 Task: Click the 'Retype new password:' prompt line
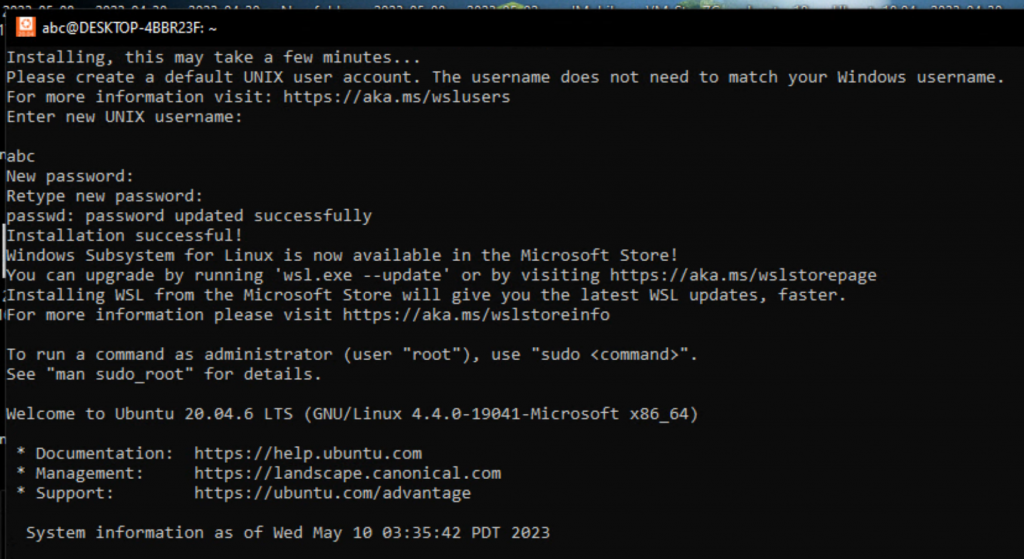point(104,196)
